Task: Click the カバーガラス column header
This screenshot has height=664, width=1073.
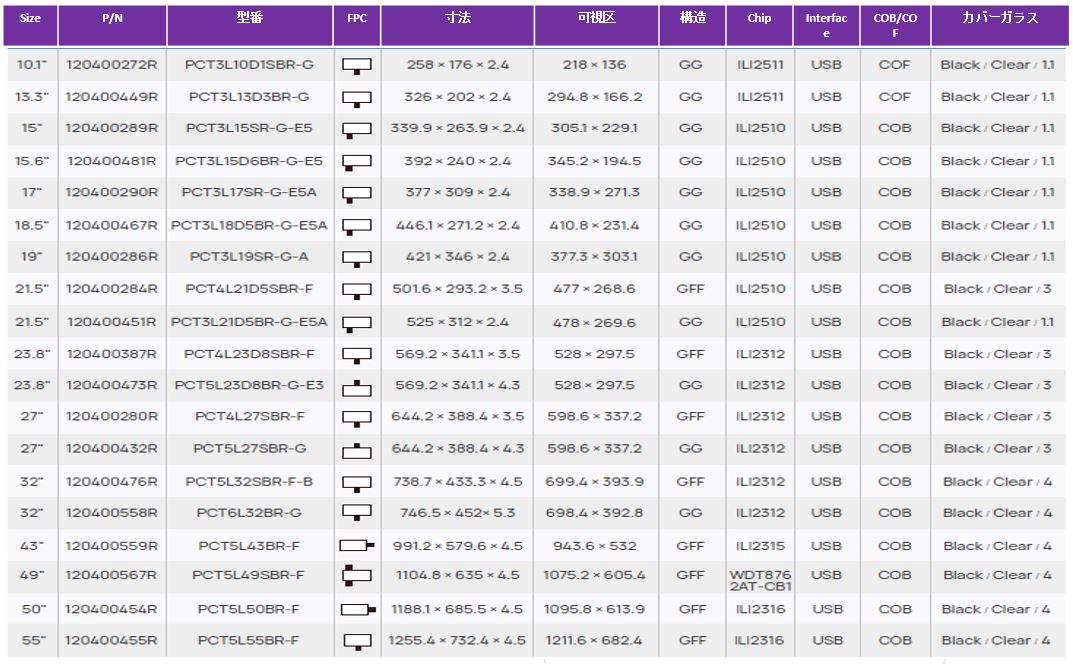Action: pyautogui.click(x=999, y=25)
